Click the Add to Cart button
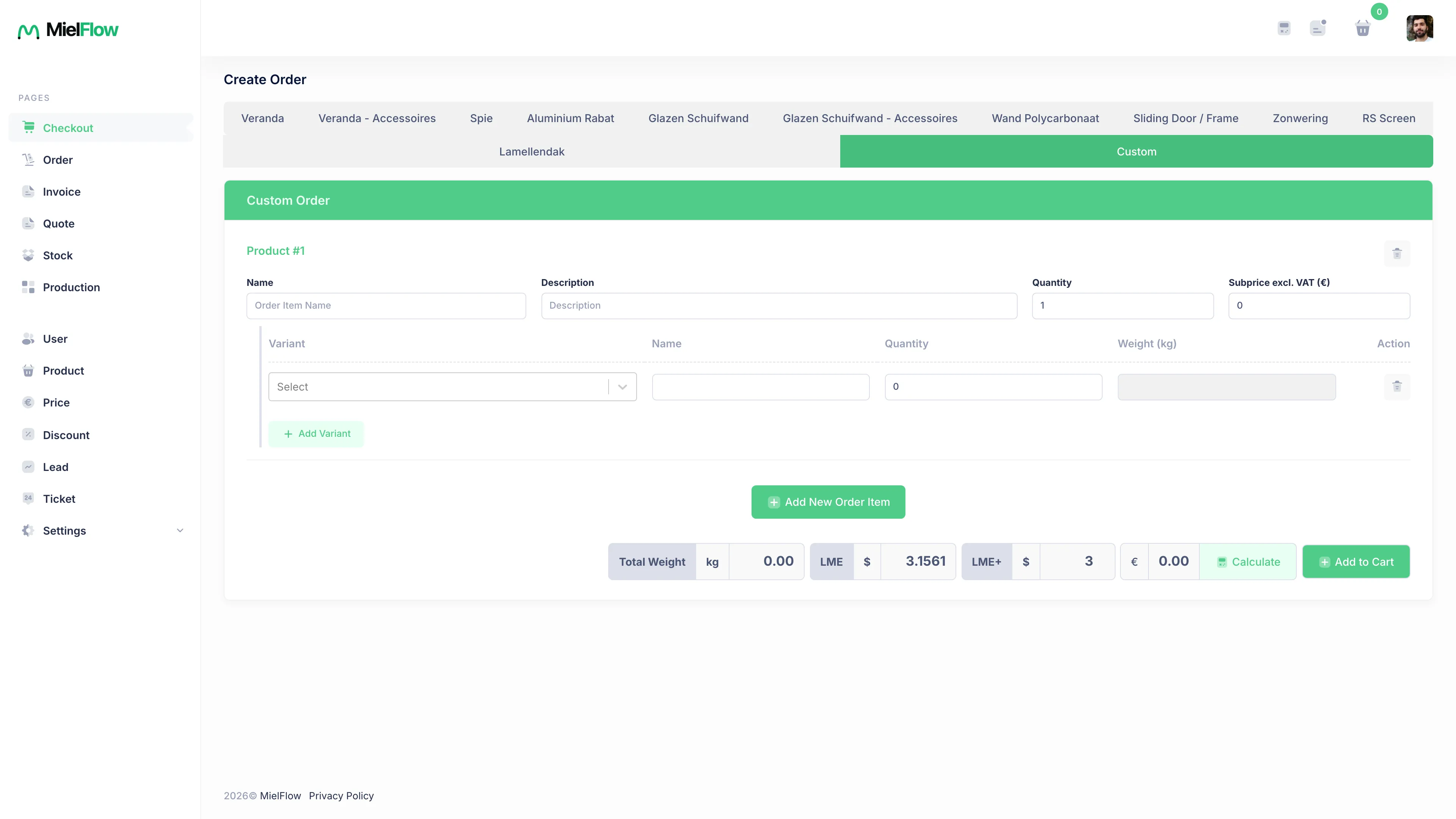Image resolution: width=1456 pixels, height=819 pixels. click(x=1356, y=562)
